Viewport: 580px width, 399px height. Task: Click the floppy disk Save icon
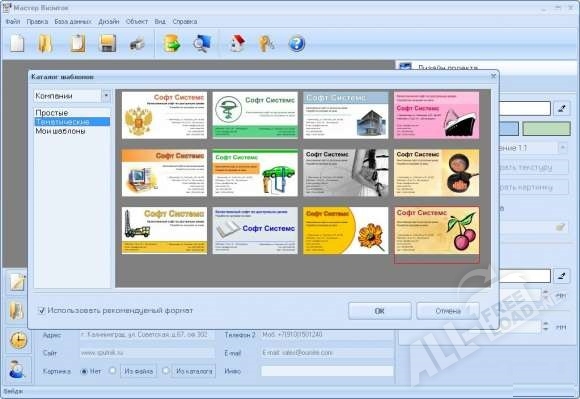108,43
